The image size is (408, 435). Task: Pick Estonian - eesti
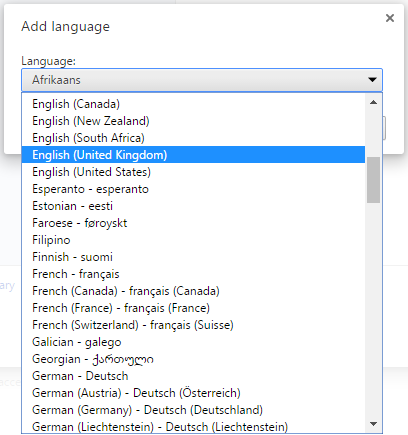[x=193, y=206]
